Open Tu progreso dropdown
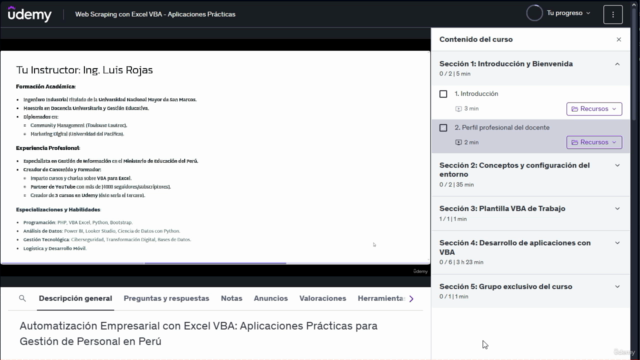Screen dimensions: 640x360 coord(569,13)
